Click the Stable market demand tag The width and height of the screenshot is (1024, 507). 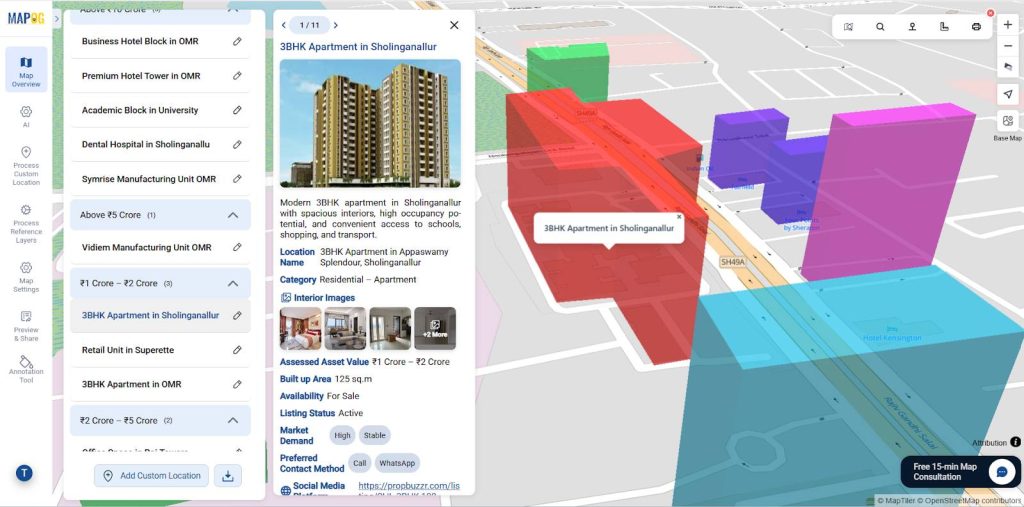coord(375,435)
